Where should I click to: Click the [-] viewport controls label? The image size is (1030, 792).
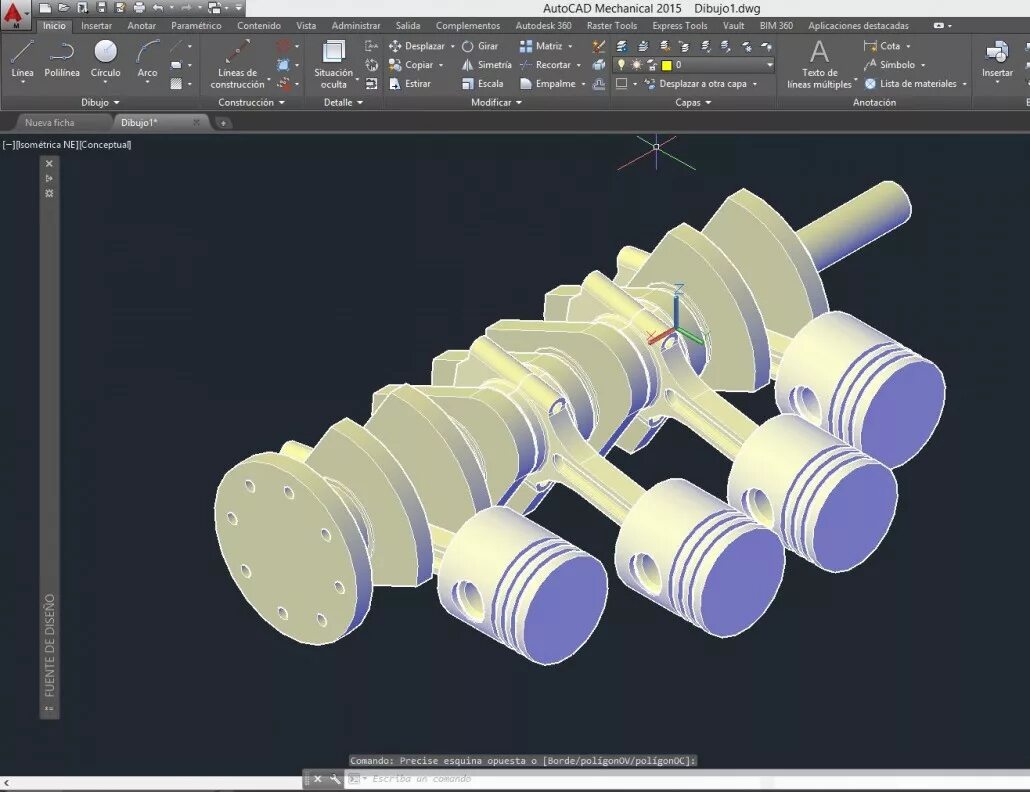(x=9, y=144)
